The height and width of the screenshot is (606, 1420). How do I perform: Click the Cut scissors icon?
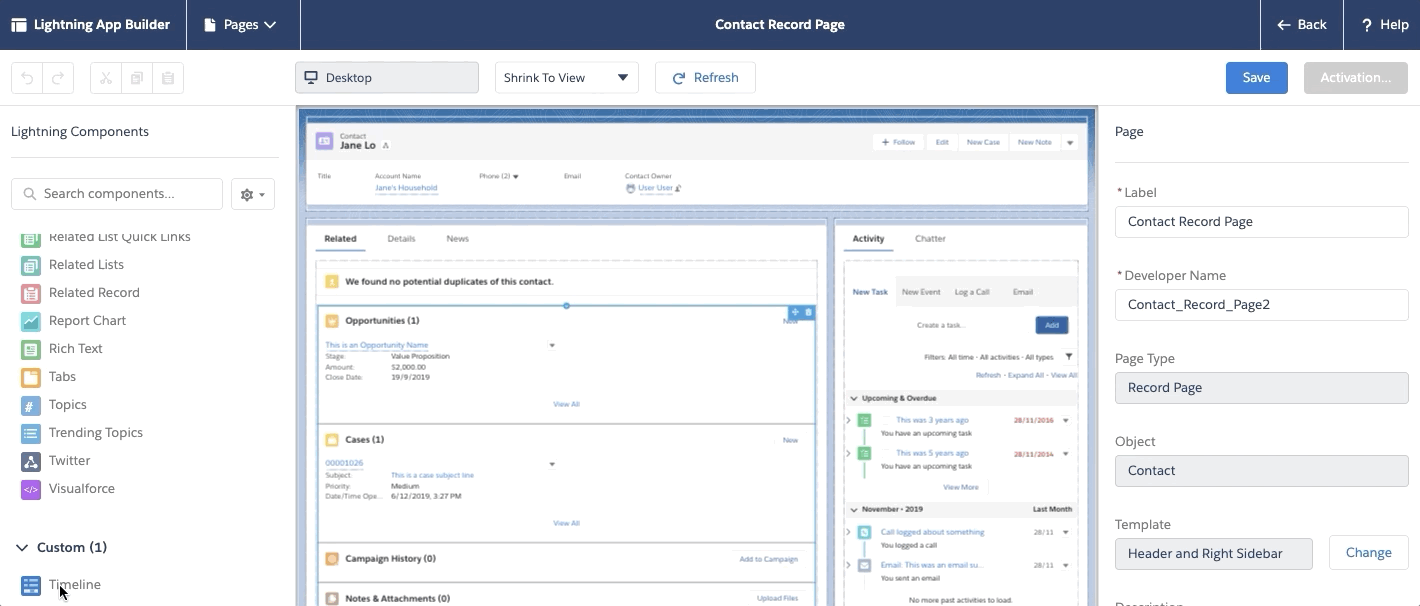(106, 78)
